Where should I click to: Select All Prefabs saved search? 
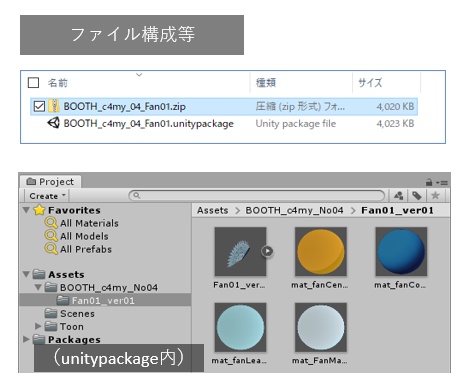click(x=86, y=249)
